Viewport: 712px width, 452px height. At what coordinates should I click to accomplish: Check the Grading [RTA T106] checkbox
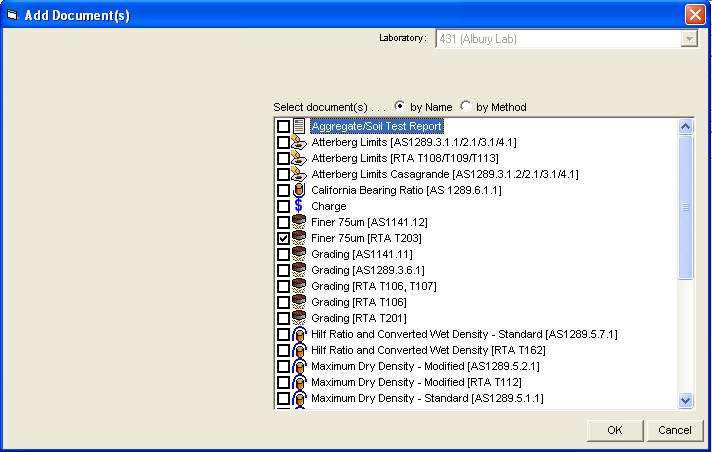pyautogui.click(x=284, y=303)
